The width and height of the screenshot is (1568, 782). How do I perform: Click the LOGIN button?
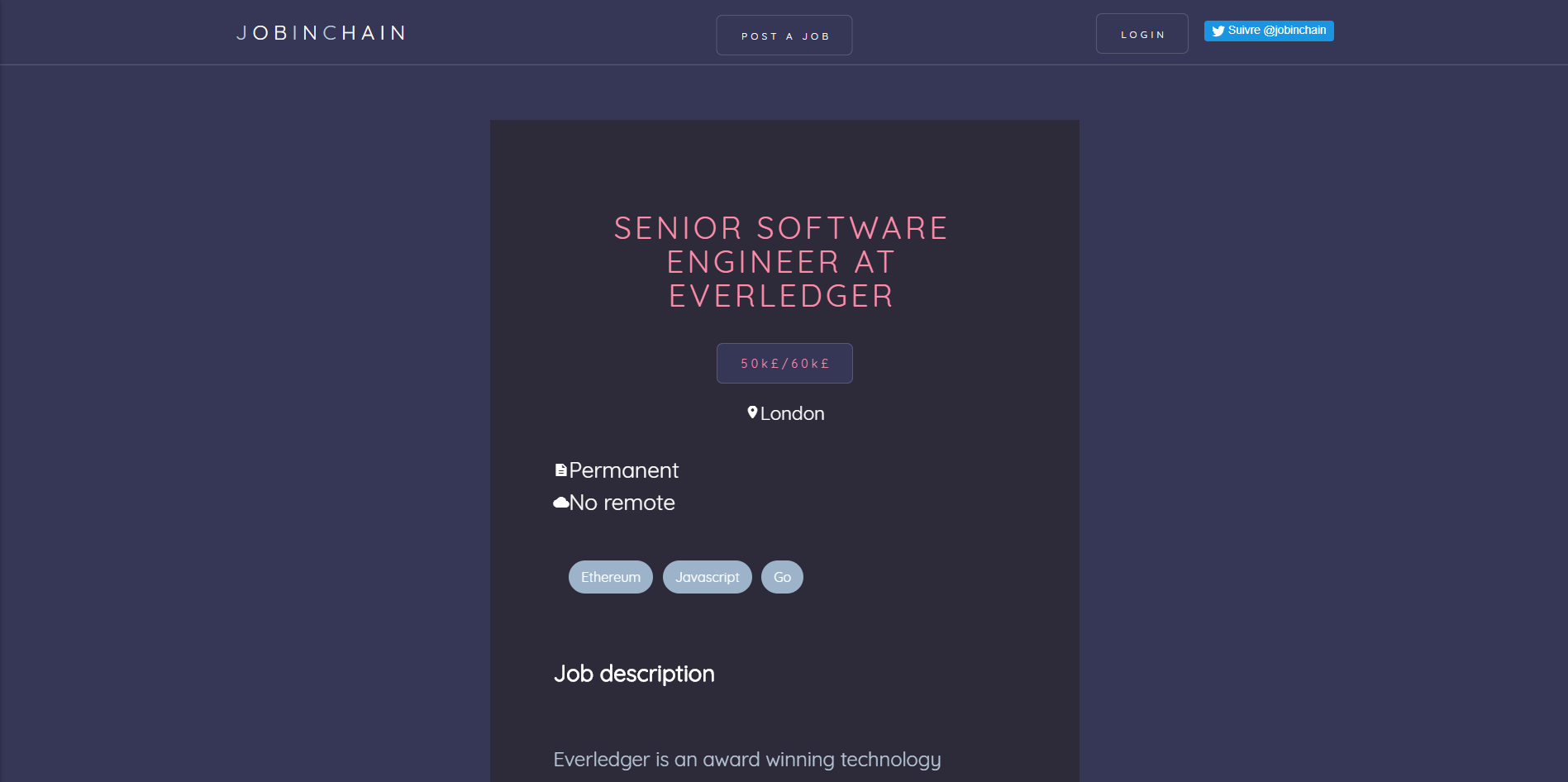click(x=1141, y=33)
